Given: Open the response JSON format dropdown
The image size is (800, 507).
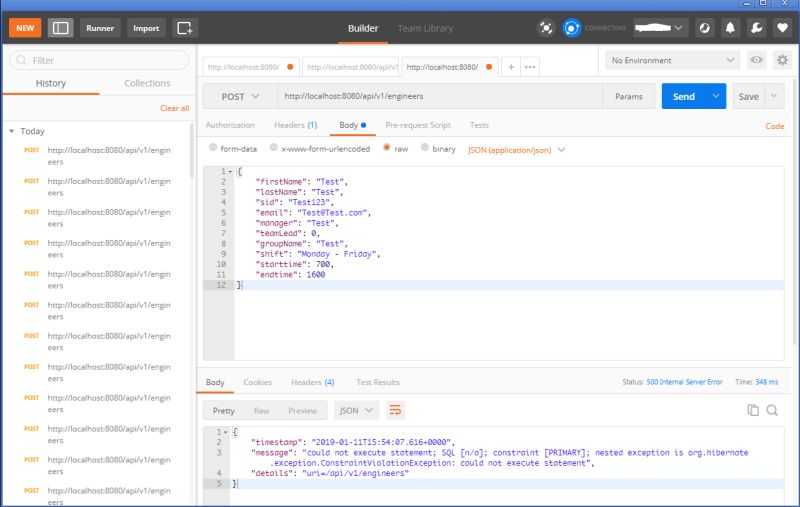Looking at the screenshot, I should tap(357, 411).
